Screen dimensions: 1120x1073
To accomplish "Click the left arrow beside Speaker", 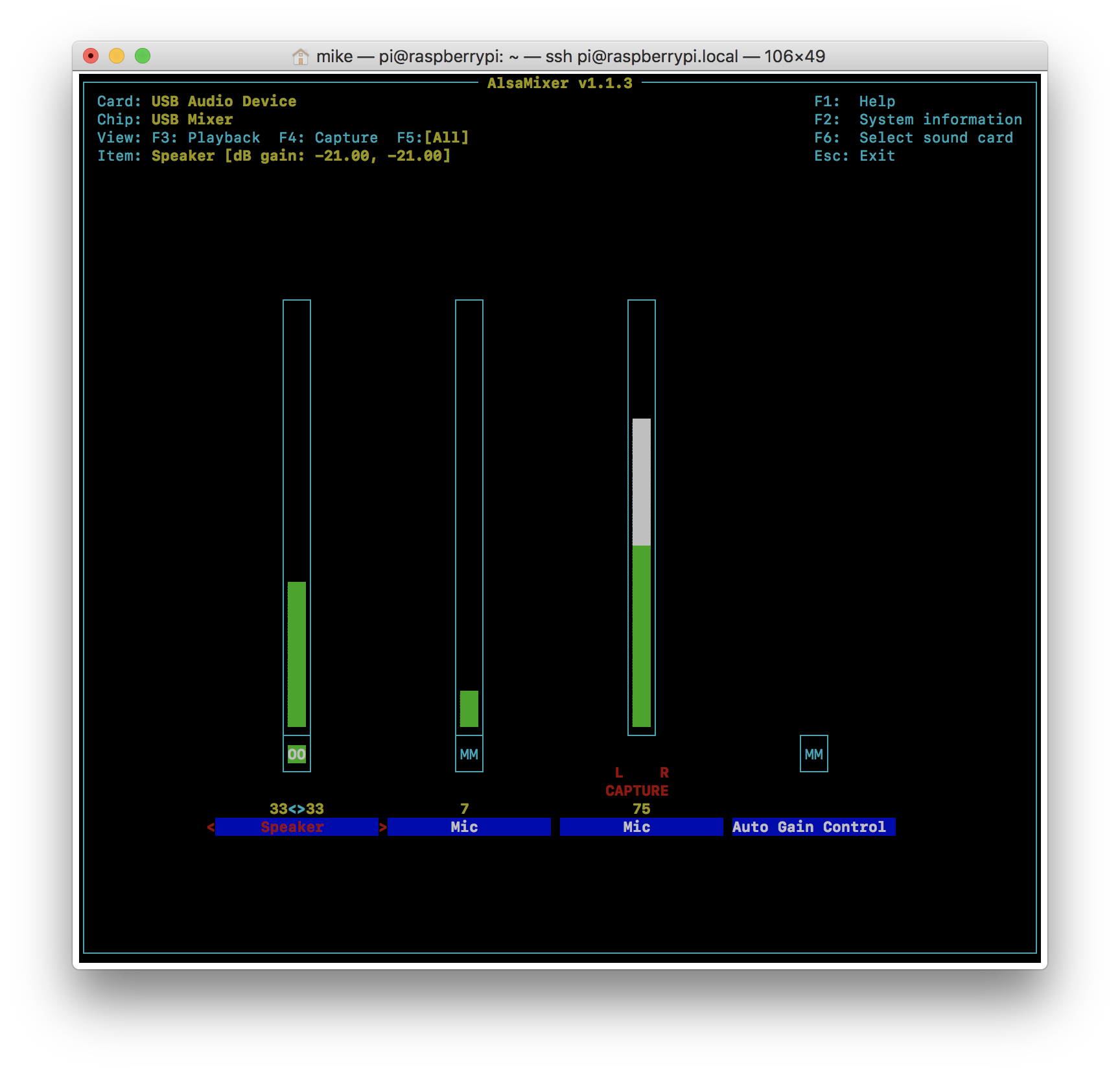I will click(211, 827).
